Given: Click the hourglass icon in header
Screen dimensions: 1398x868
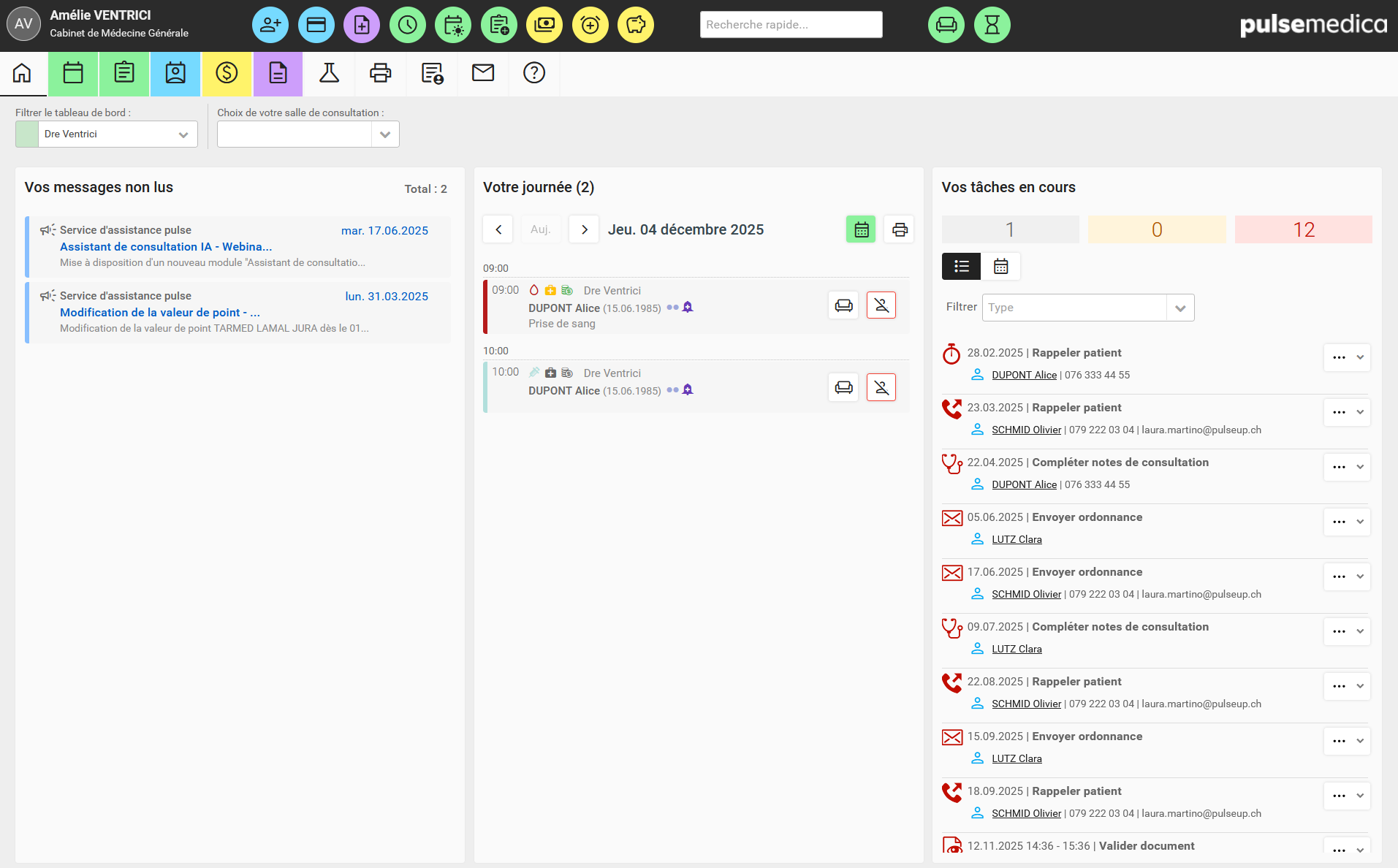Looking at the screenshot, I should click(x=992, y=25).
